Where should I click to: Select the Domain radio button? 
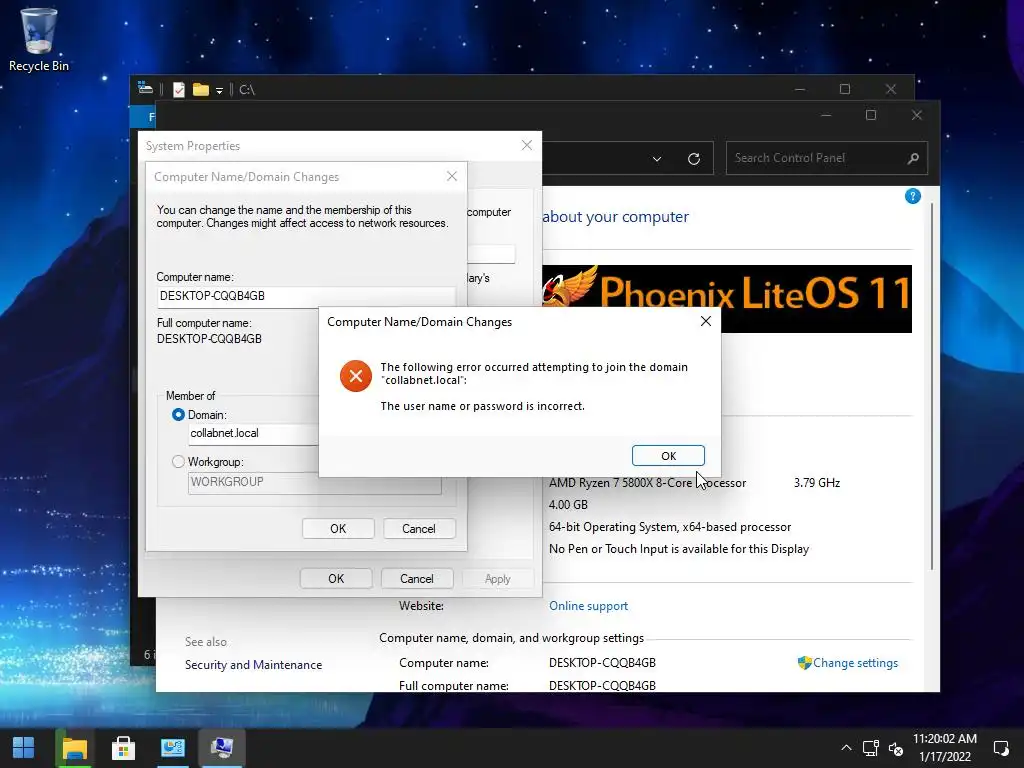pyautogui.click(x=178, y=415)
